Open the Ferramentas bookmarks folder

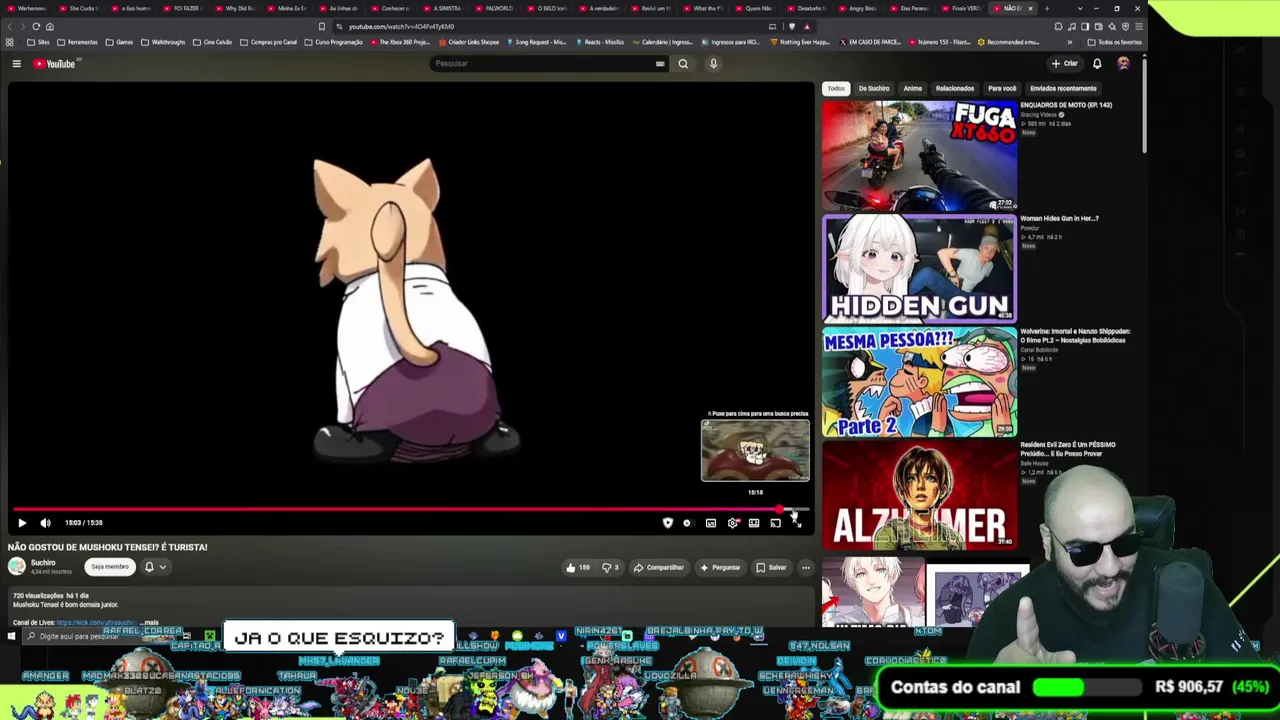tap(76, 42)
